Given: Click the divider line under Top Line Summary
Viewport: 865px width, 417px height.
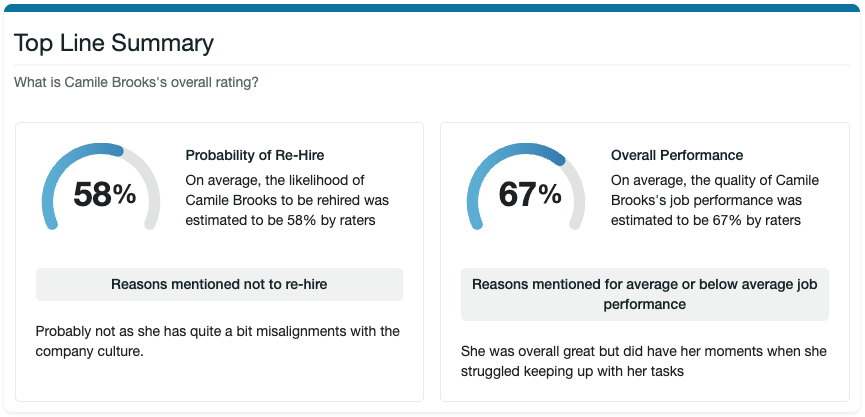Looking at the screenshot, I should point(432,65).
